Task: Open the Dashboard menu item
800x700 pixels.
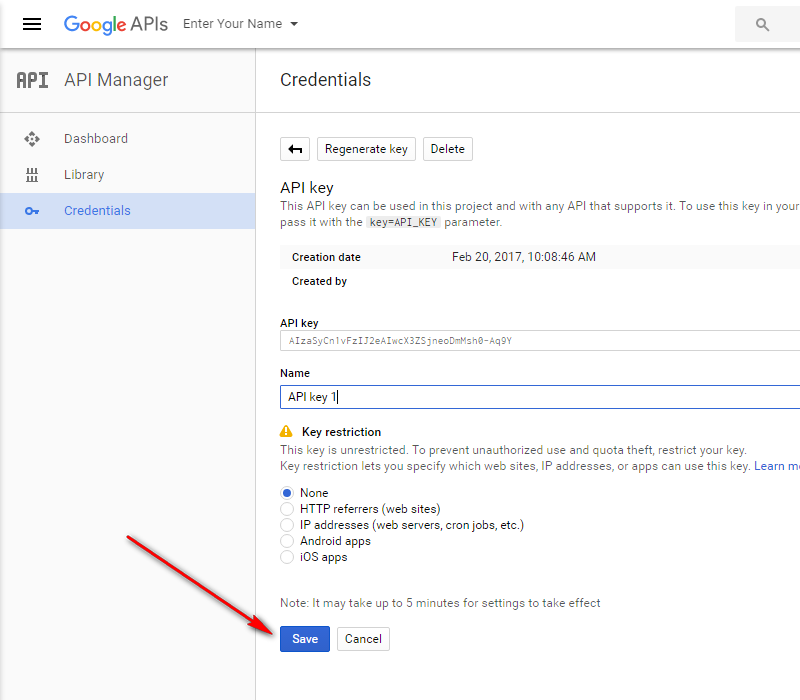Action: 96,139
